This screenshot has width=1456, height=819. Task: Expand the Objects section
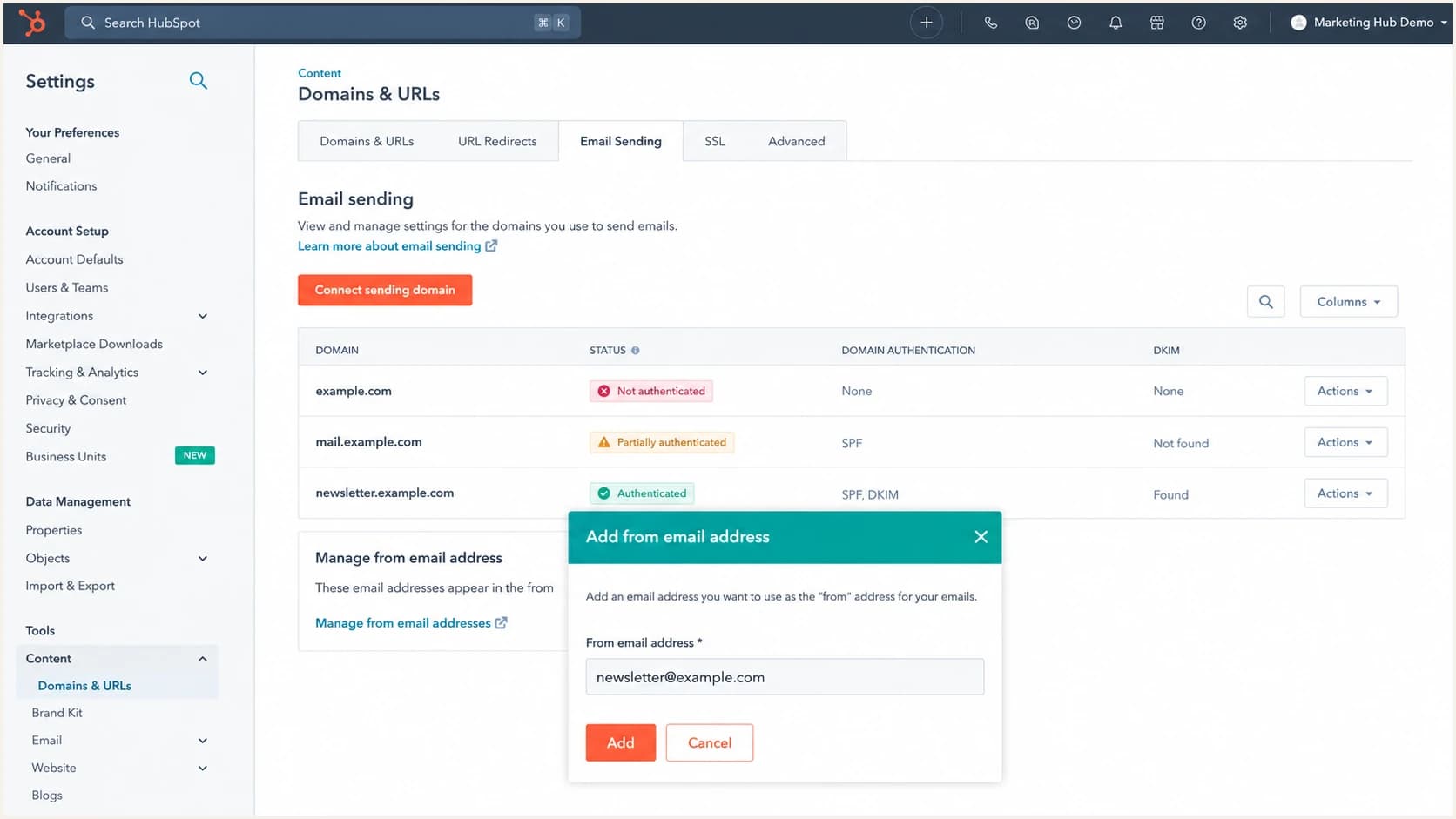203,559
